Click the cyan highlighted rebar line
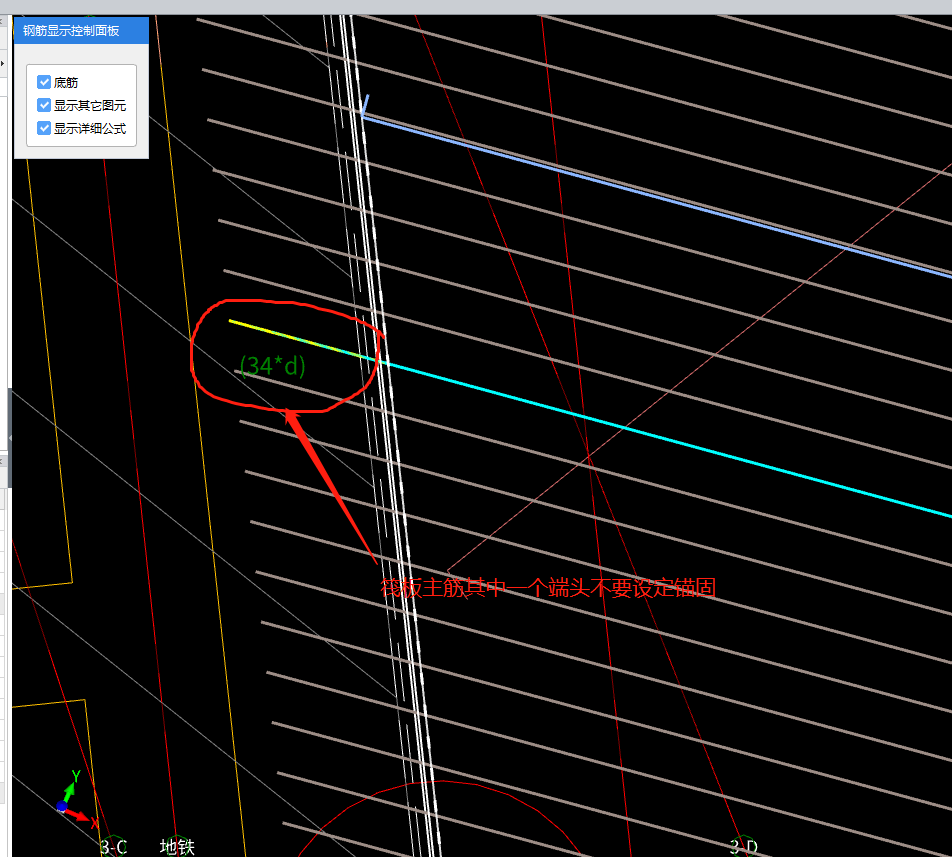This screenshot has width=952, height=857. pos(668,439)
